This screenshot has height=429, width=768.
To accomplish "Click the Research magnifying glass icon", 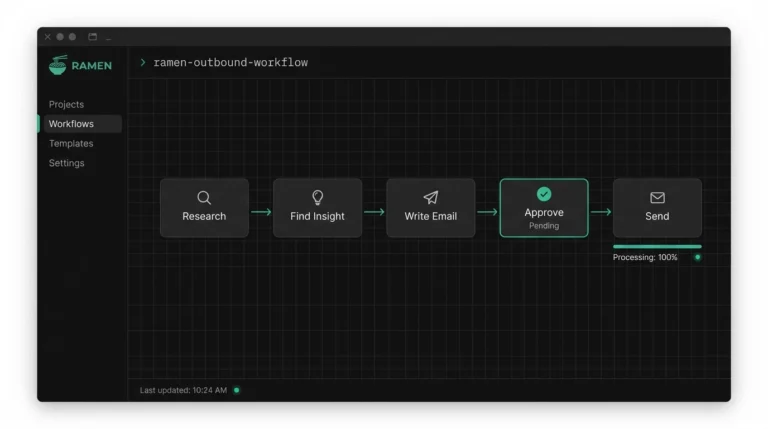I will click(x=204, y=198).
